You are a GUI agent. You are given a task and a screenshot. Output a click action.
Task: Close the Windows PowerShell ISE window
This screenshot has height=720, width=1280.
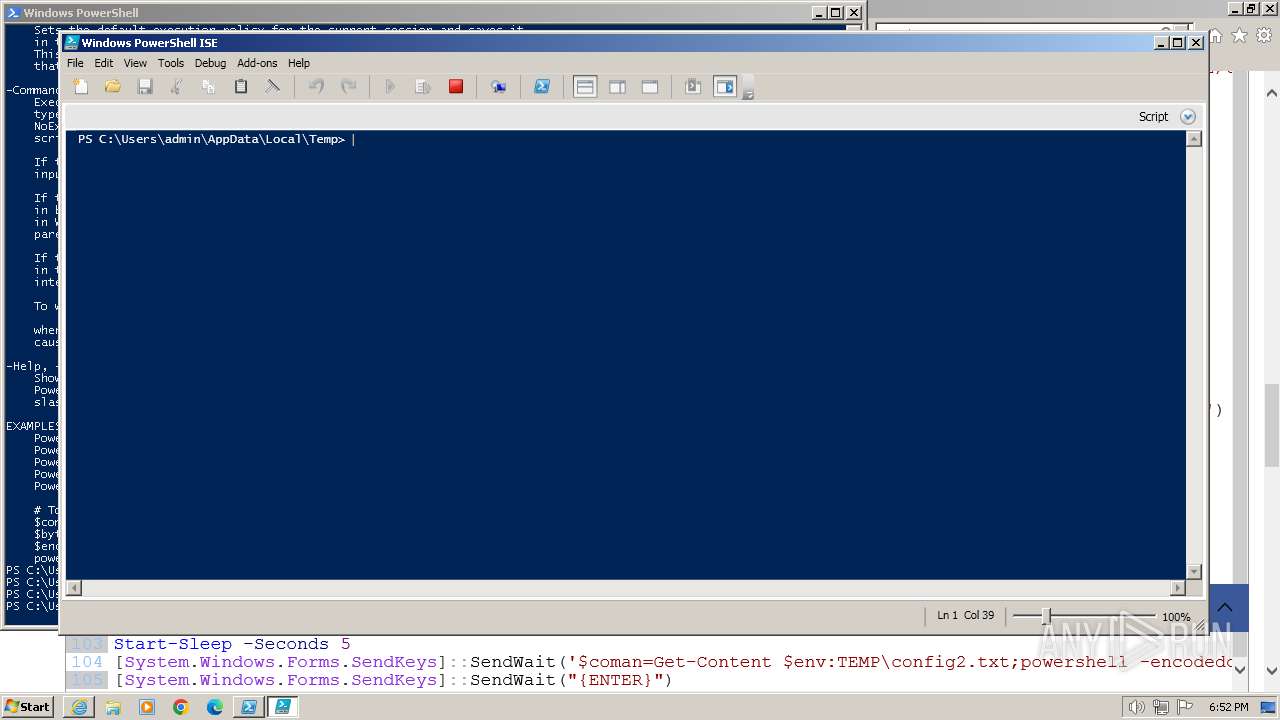1195,43
